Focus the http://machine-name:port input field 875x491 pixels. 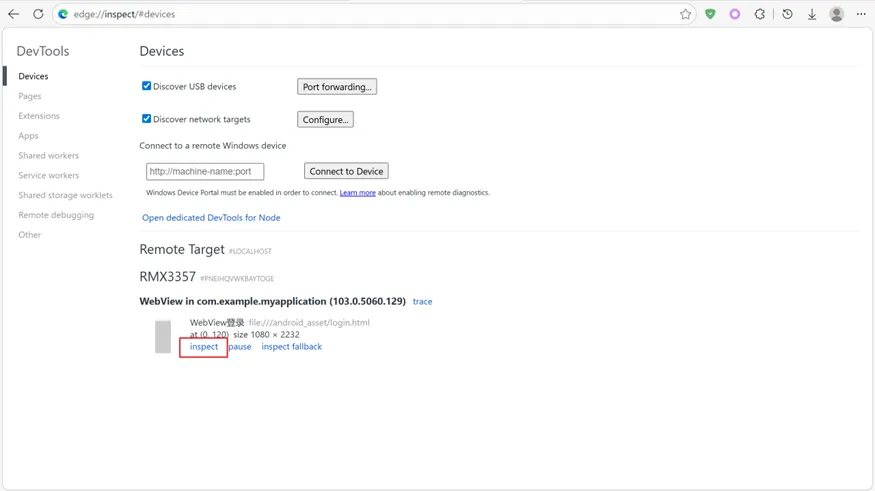coord(205,171)
